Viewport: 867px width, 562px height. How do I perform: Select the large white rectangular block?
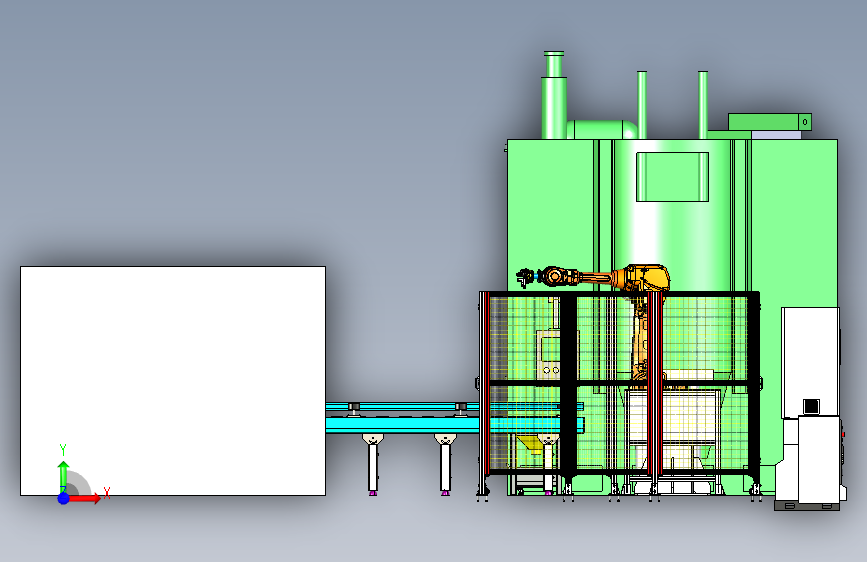pyautogui.click(x=173, y=381)
